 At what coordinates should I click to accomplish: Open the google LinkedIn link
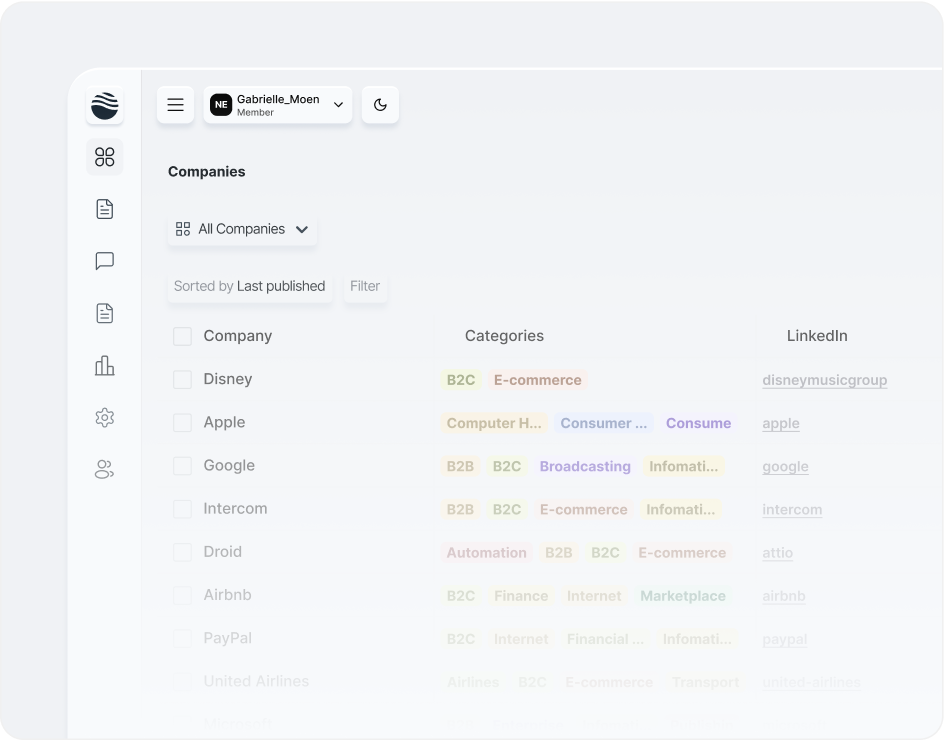click(785, 467)
